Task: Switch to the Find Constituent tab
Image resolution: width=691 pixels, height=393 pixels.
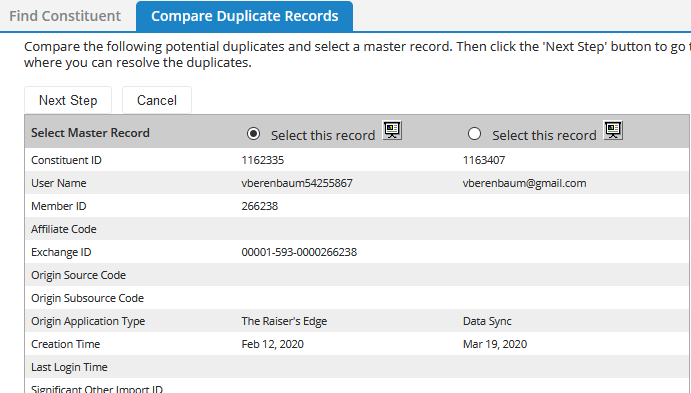Action: [x=65, y=16]
